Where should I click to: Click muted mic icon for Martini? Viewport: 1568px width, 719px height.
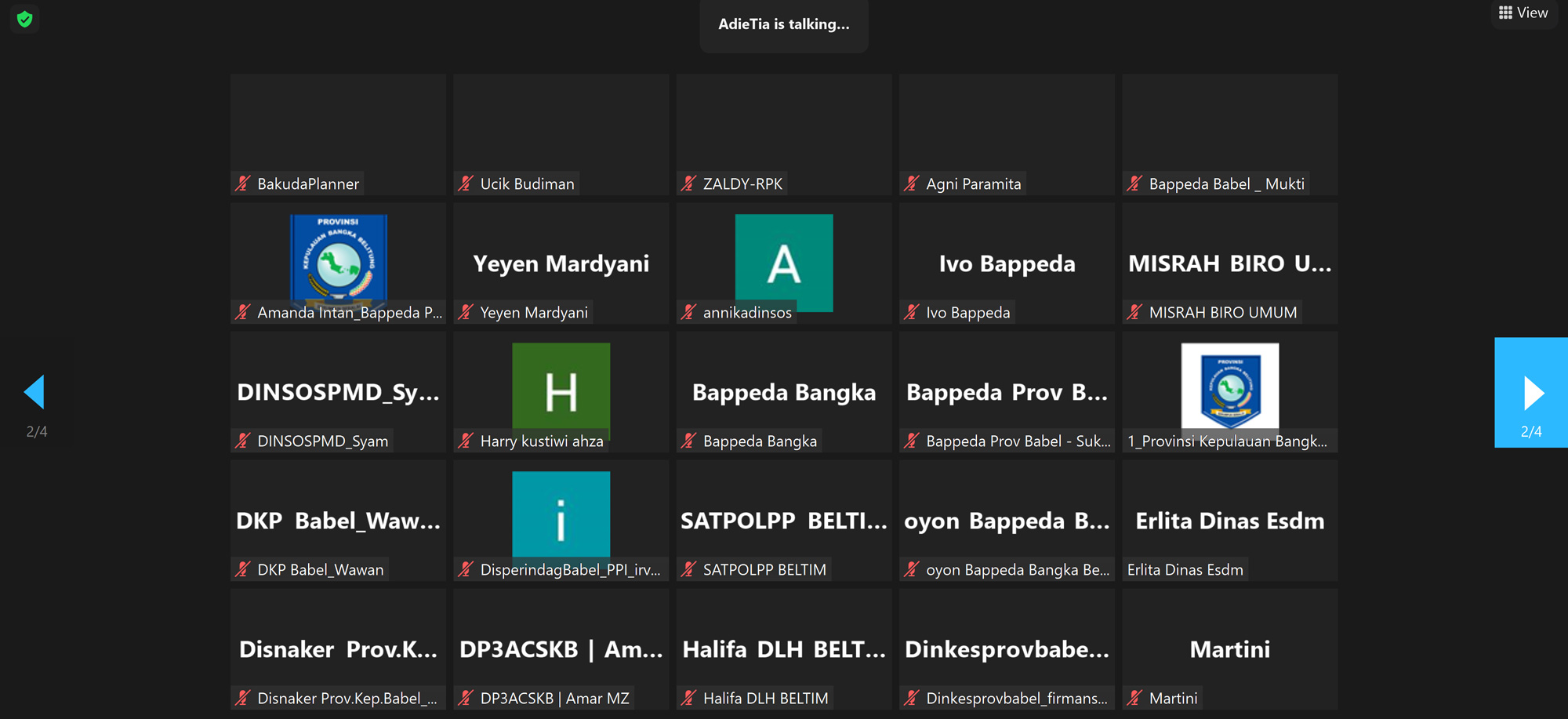click(x=1134, y=699)
